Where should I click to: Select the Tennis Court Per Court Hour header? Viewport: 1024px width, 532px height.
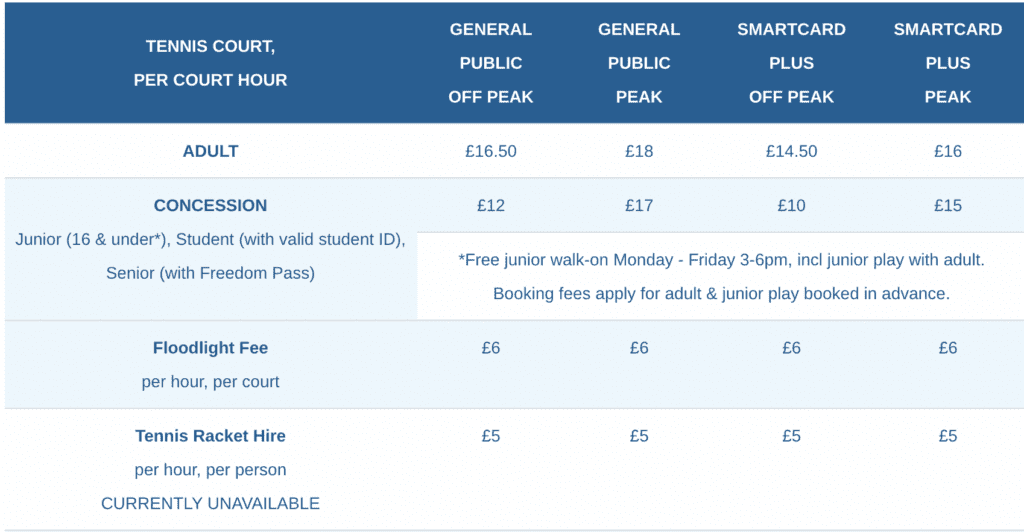[x=210, y=63]
